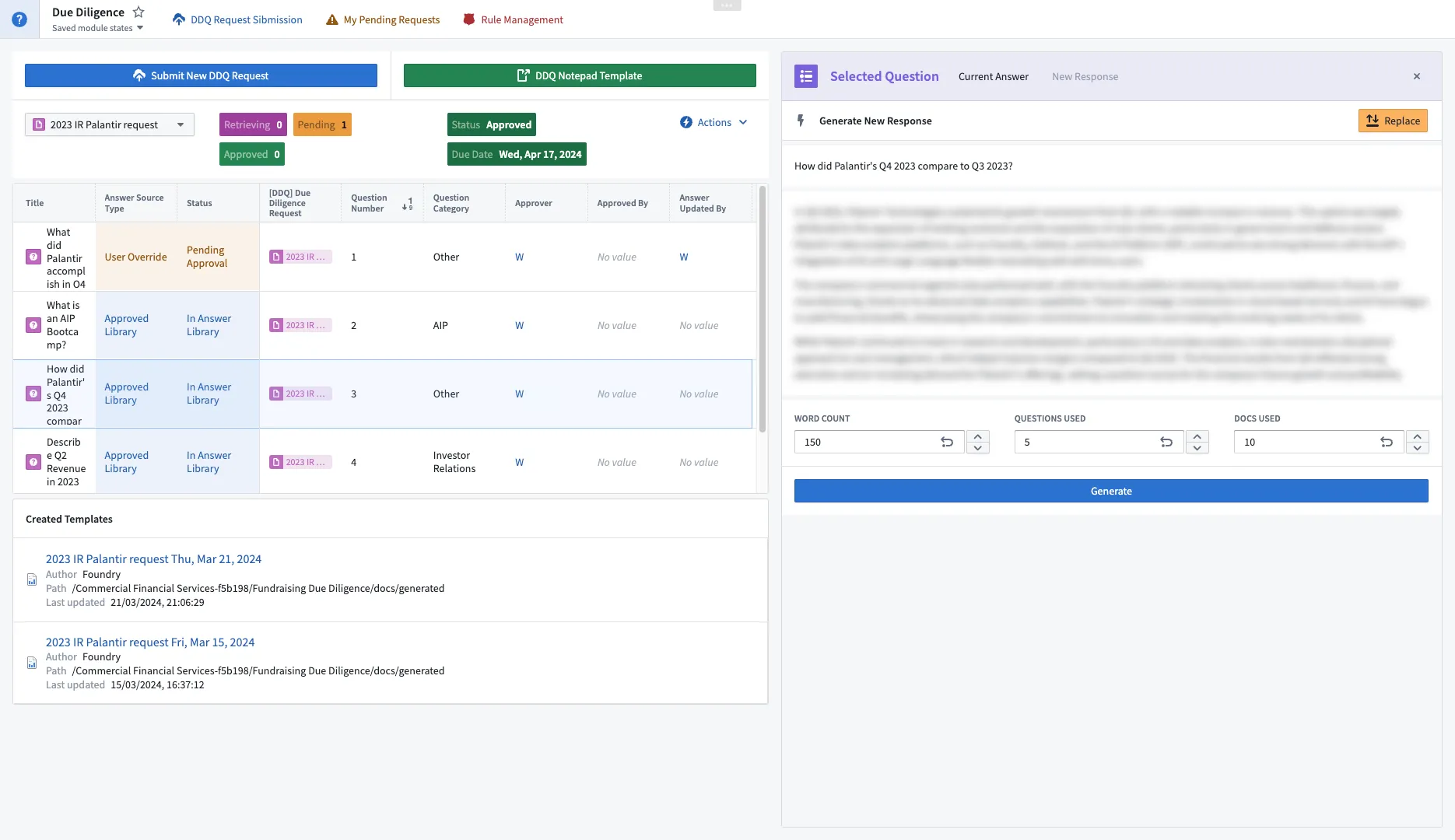Click the Status Approved badge
This screenshot has height=840, width=1455.
[x=492, y=124]
